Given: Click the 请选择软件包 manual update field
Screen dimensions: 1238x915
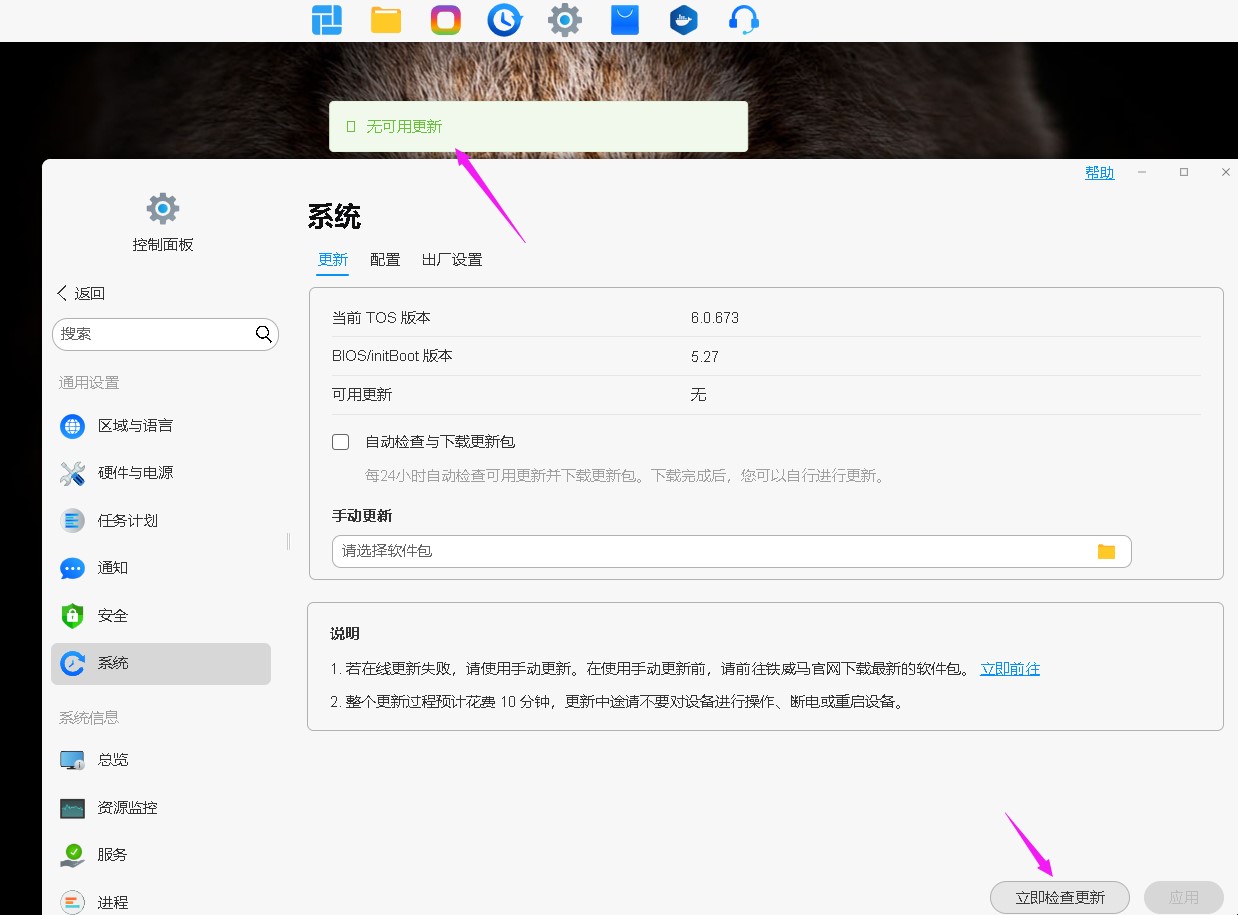Looking at the screenshot, I should tap(731, 551).
